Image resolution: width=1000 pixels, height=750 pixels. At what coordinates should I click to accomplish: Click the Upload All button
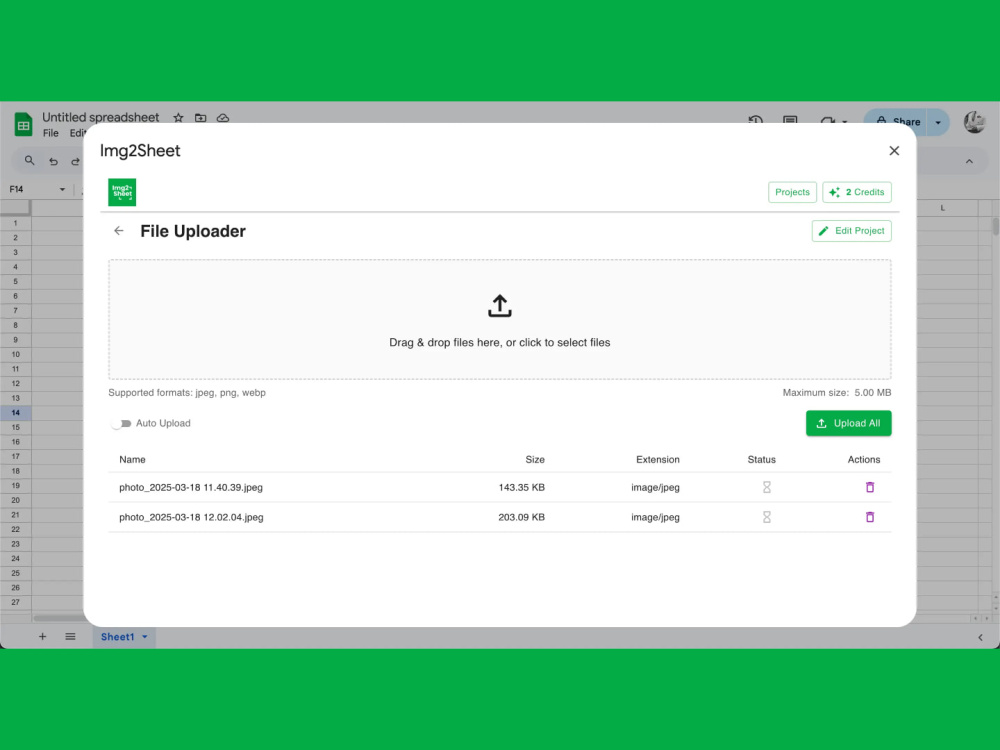pyautogui.click(x=848, y=423)
